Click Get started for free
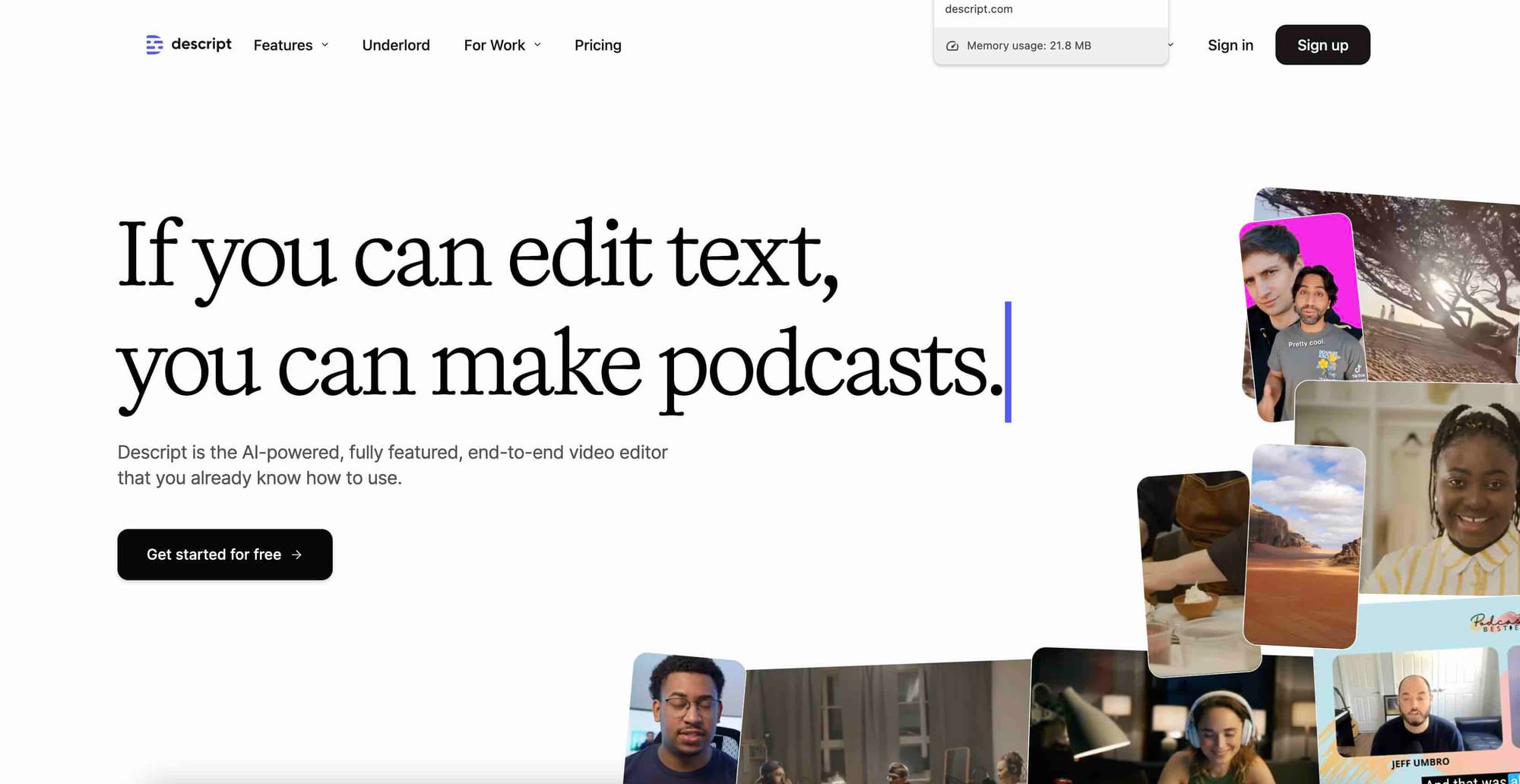 (224, 555)
